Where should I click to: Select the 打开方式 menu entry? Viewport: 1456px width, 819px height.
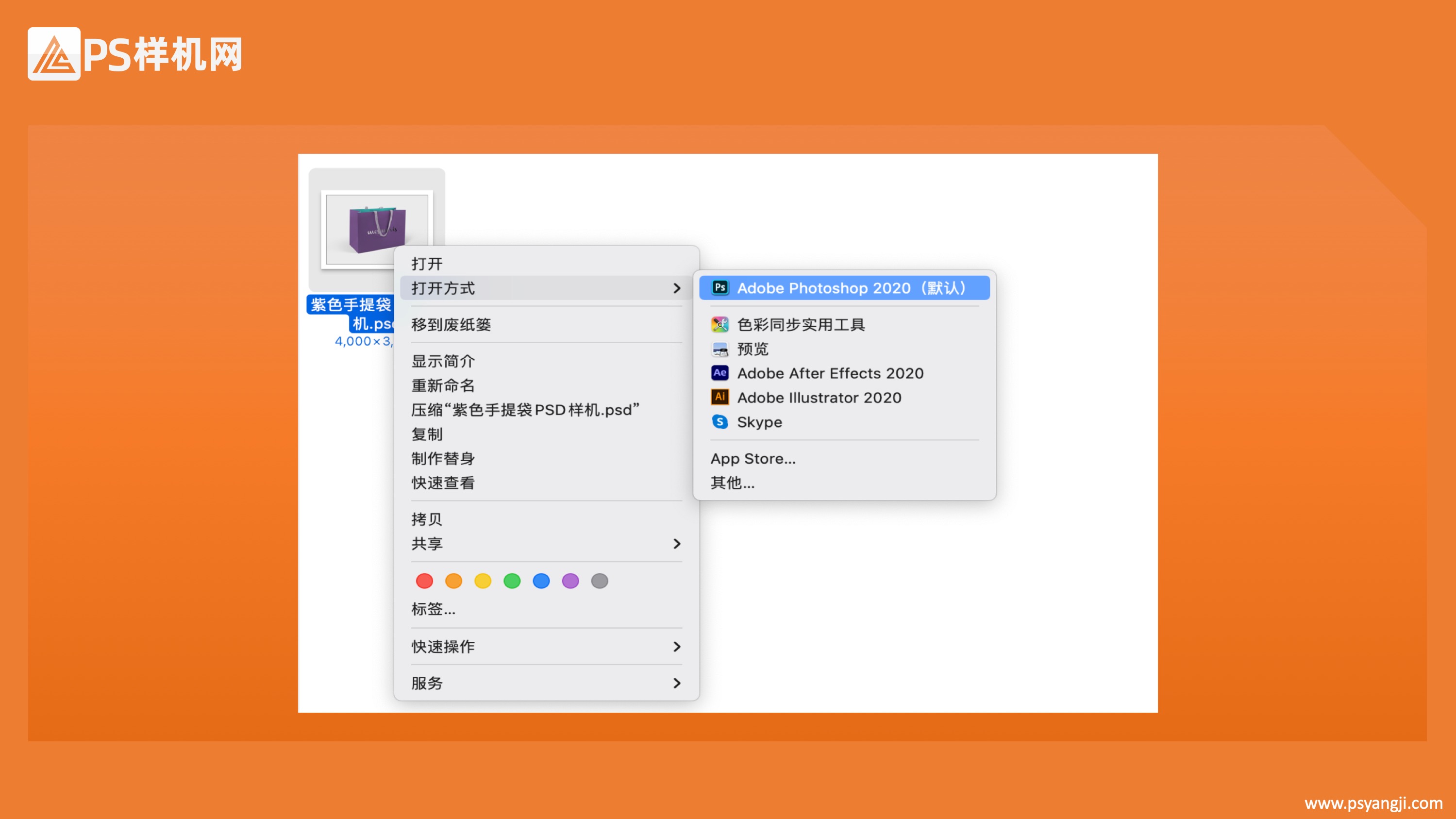pos(546,288)
